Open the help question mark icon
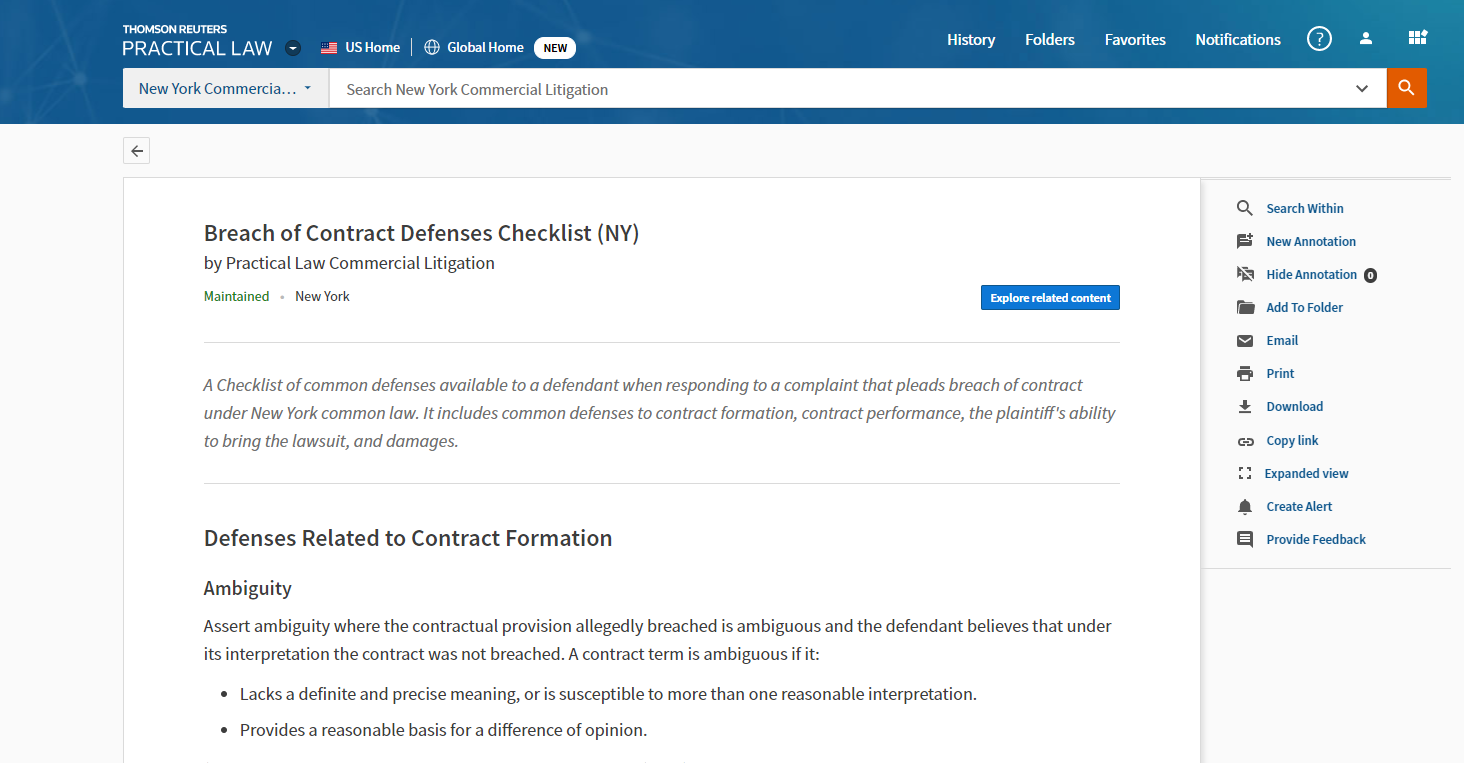1464x763 pixels. [1319, 40]
